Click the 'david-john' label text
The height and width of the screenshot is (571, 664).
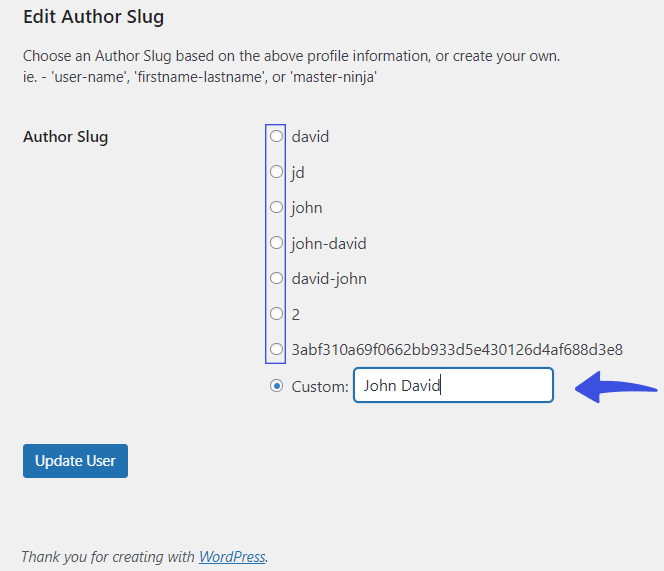[x=329, y=279]
